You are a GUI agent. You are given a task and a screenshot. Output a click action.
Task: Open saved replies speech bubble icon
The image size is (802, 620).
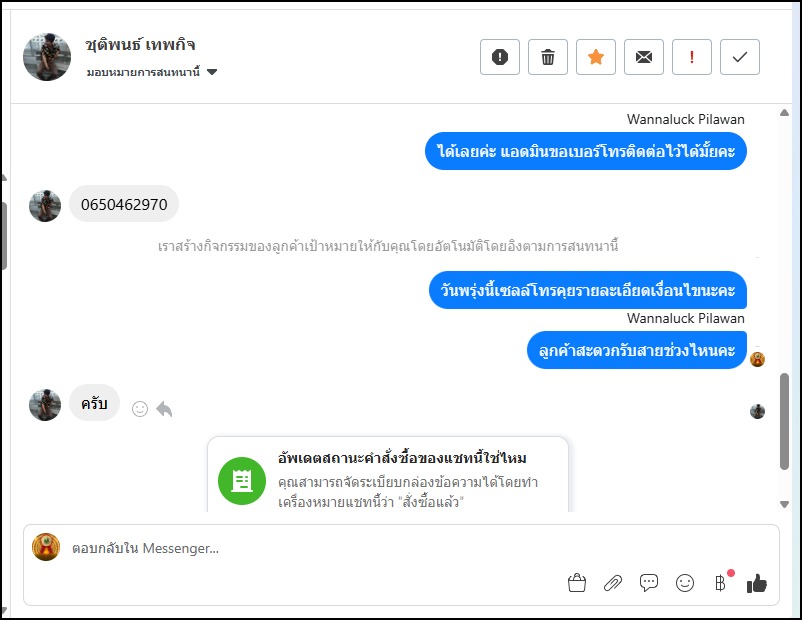(649, 583)
